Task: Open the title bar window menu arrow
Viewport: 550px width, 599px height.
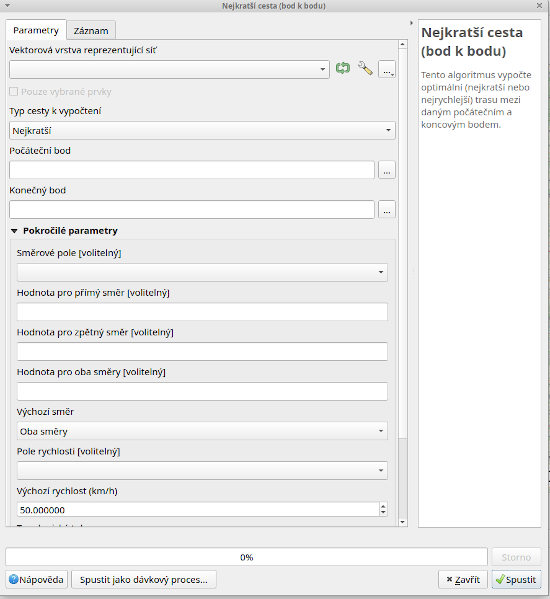Action: click(x=7, y=6)
